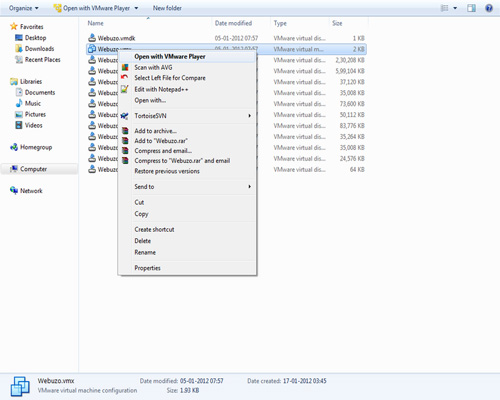Open Help with the question mark icon

(x=489, y=8)
